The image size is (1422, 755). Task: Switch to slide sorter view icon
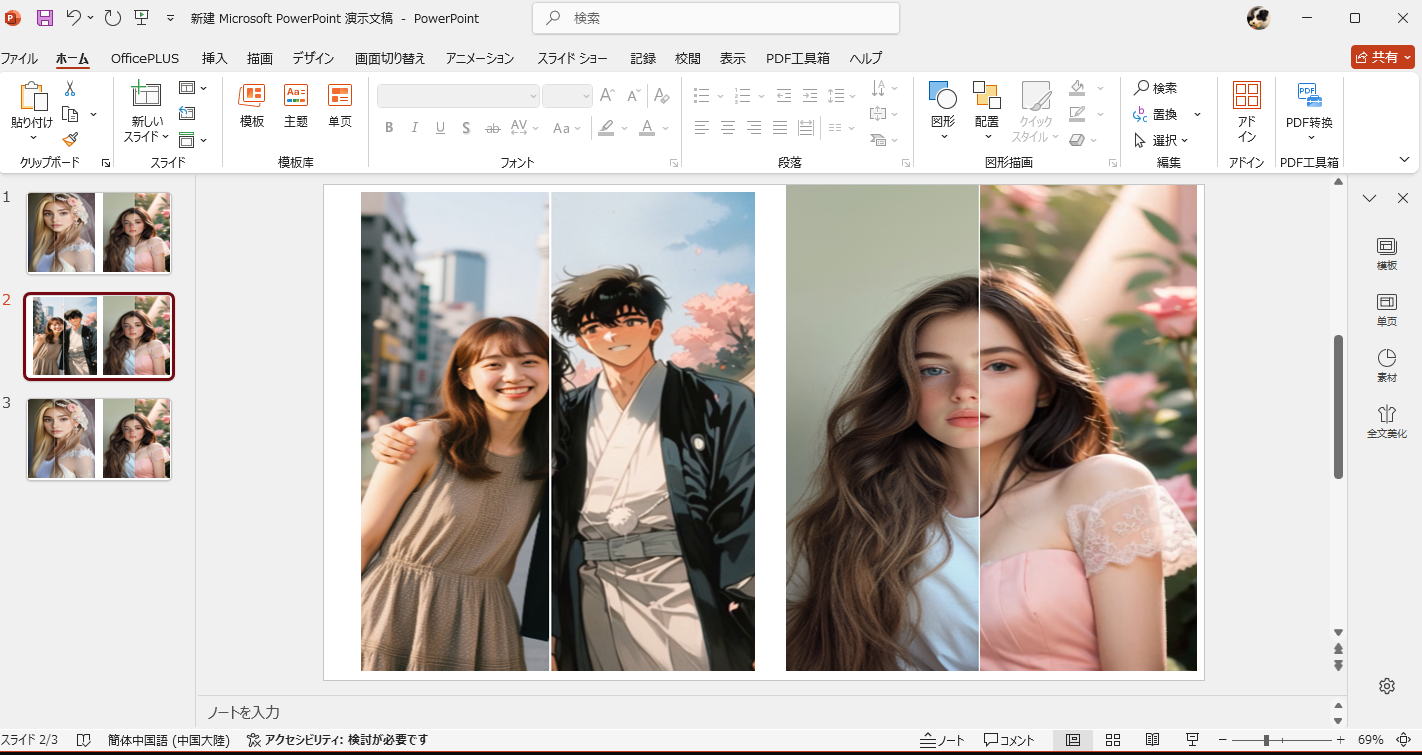pyautogui.click(x=1113, y=740)
